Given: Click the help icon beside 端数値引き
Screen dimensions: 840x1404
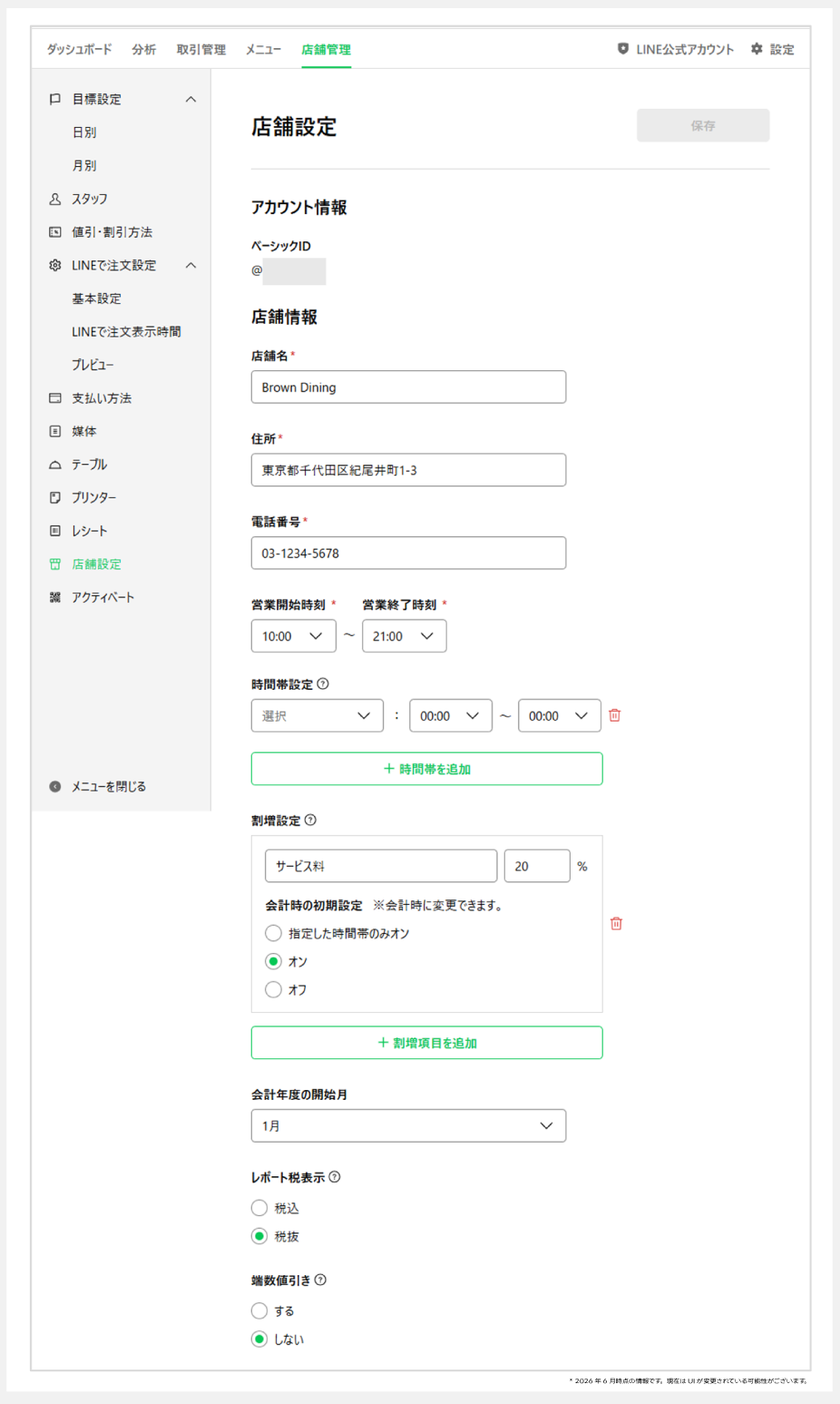Looking at the screenshot, I should tap(320, 1281).
